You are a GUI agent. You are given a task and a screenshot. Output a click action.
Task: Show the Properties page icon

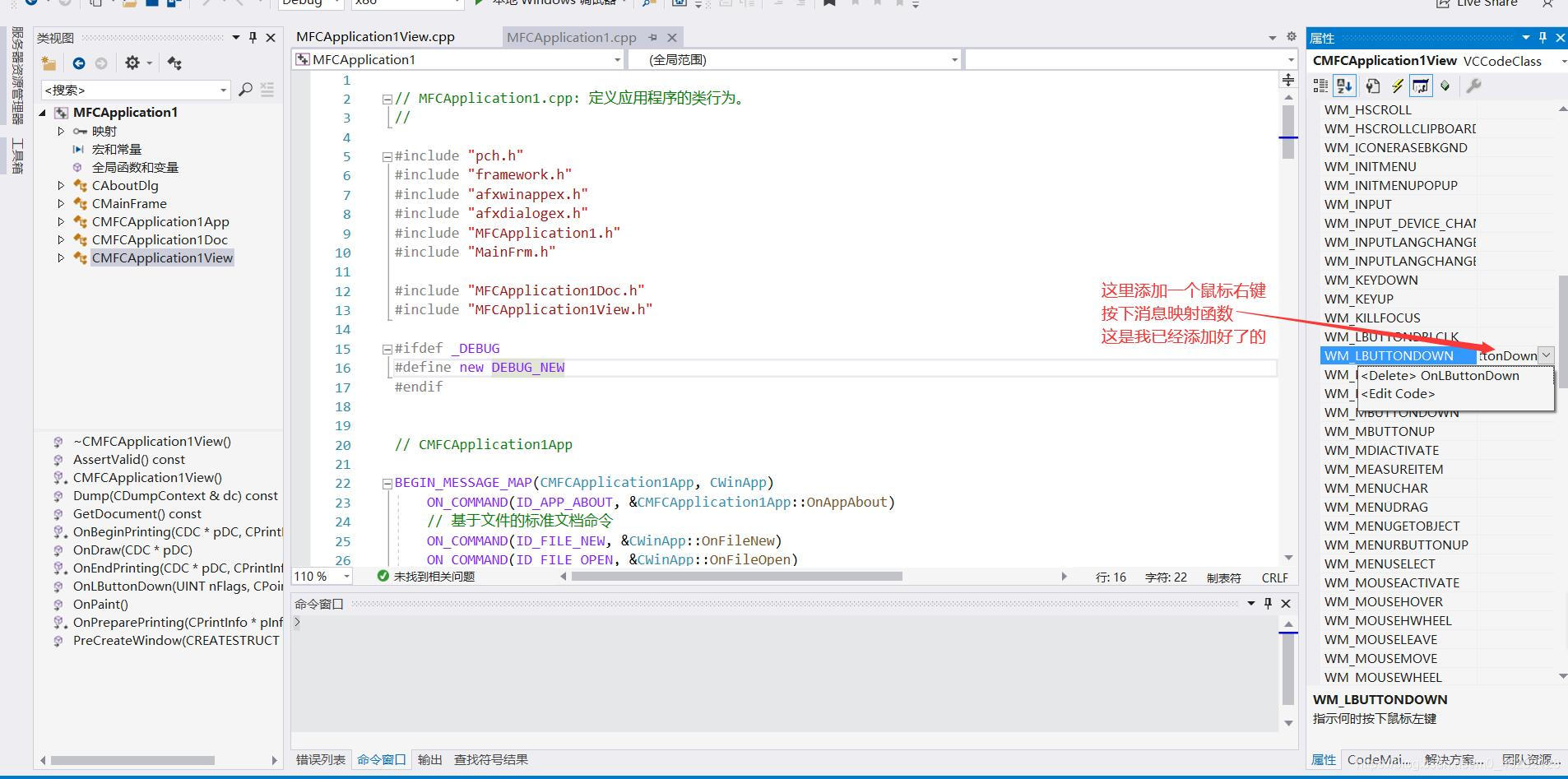[1372, 86]
